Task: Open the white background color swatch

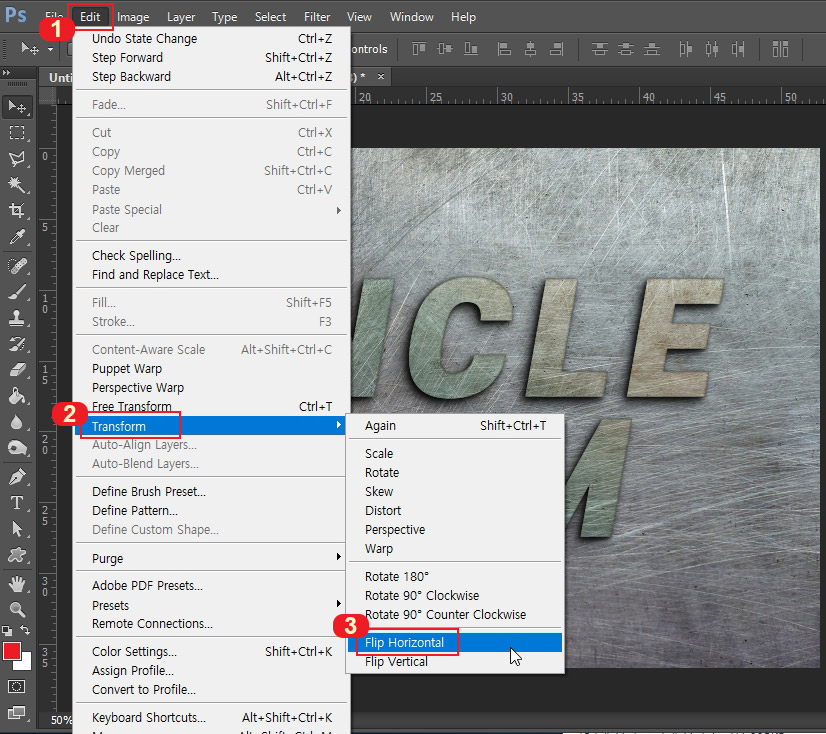Action: 25,663
